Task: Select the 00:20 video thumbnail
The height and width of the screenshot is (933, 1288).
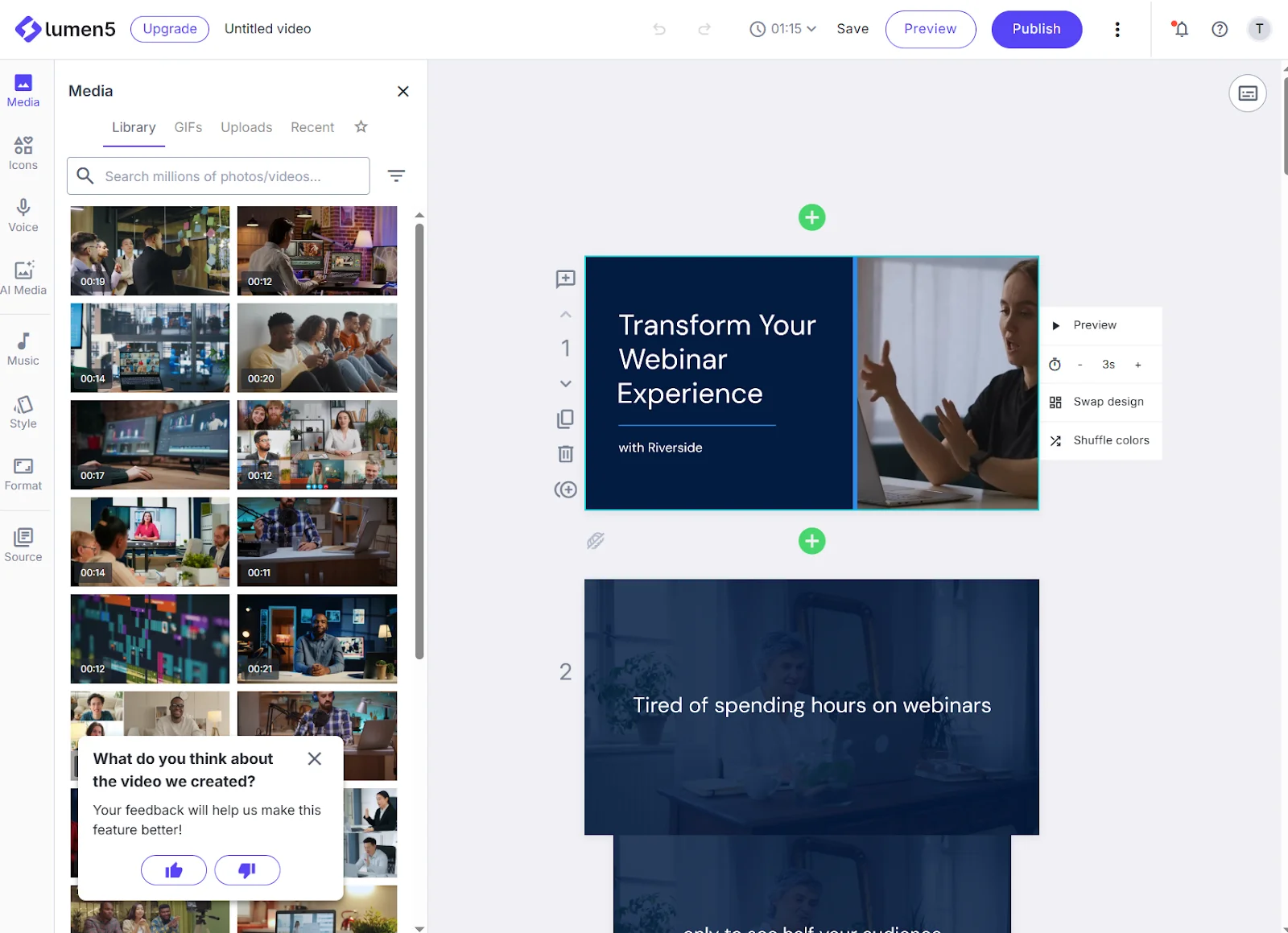Action: coord(317,348)
